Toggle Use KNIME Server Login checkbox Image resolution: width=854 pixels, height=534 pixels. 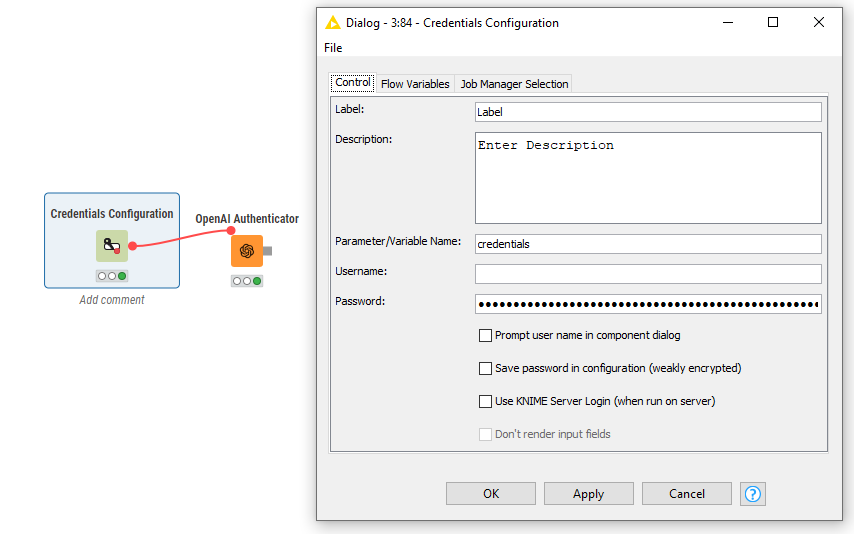(486, 402)
